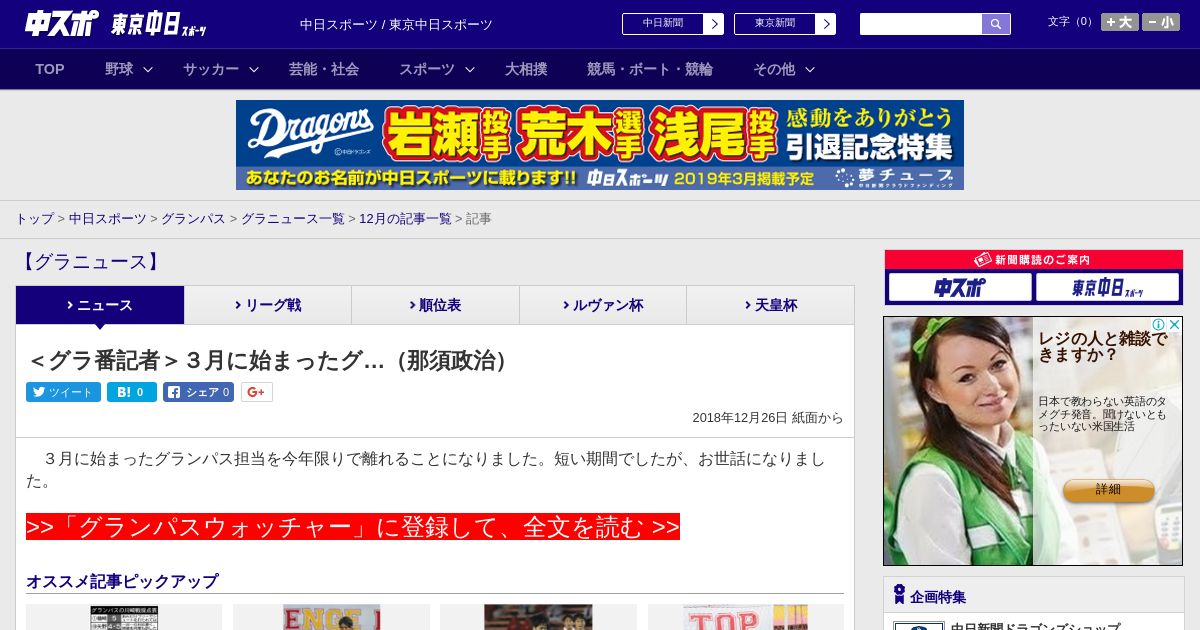Decrease text size with 小 button
The height and width of the screenshot is (630, 1200).
pyautogui.click(x=1161, y=22)
